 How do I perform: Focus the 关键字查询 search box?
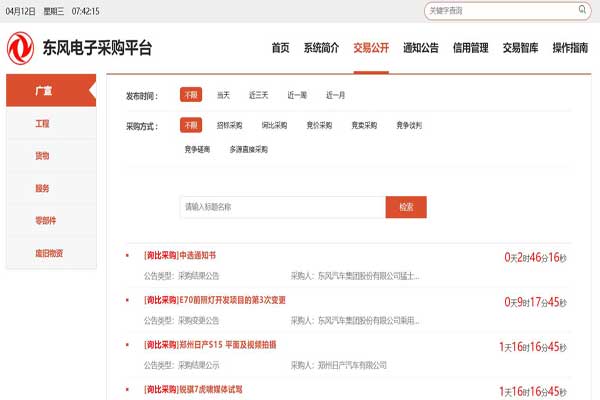click(x=507, y=11)
